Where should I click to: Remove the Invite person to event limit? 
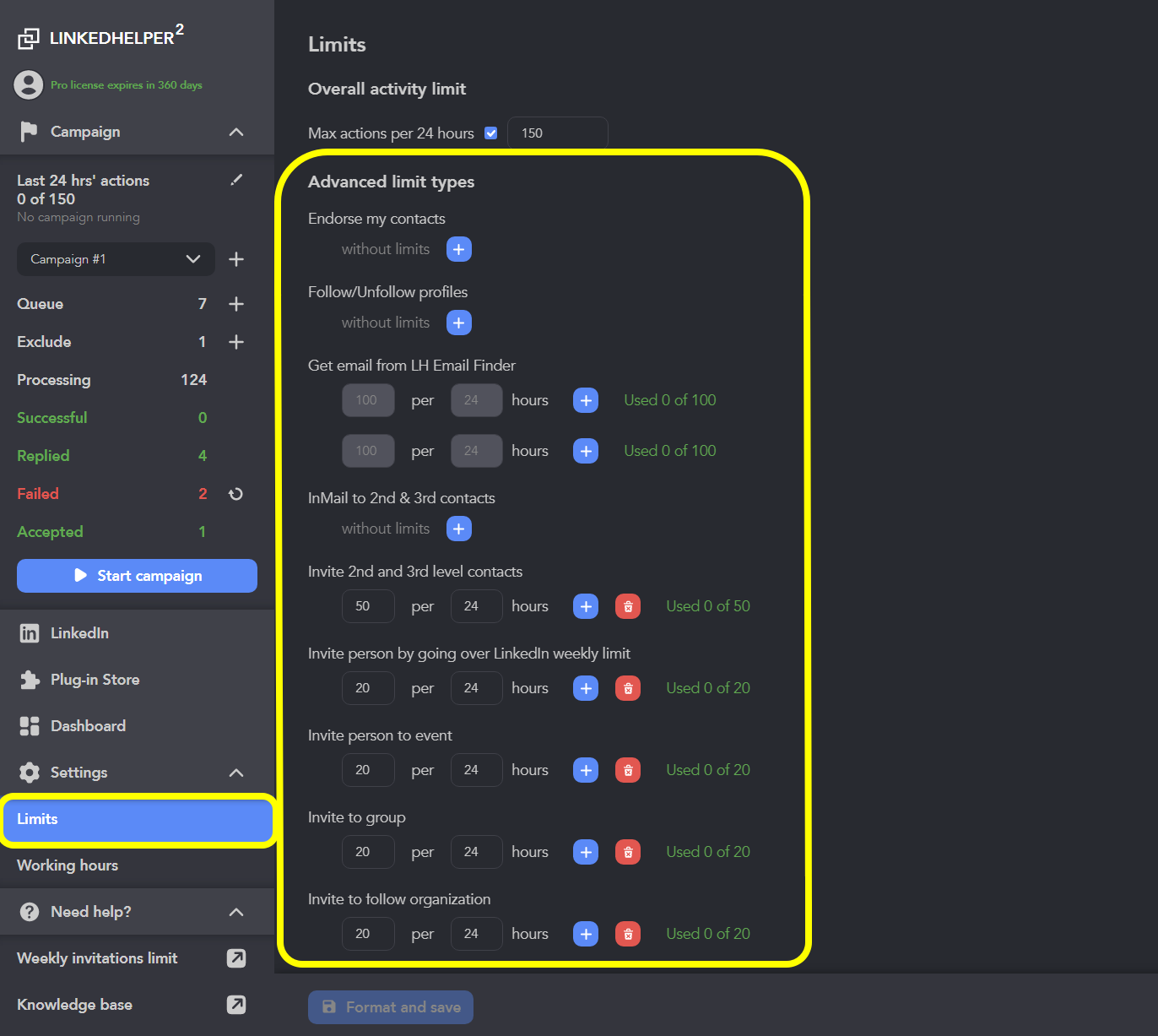pos(628,769)
